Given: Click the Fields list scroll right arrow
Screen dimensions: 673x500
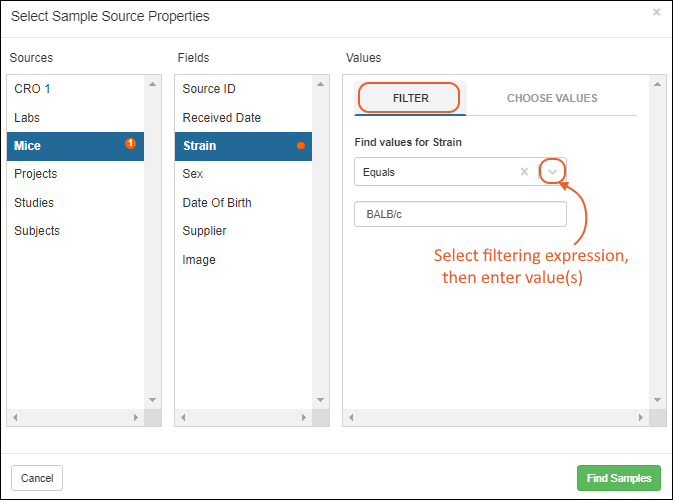Looking at the screenshot, I should [303, 417].
